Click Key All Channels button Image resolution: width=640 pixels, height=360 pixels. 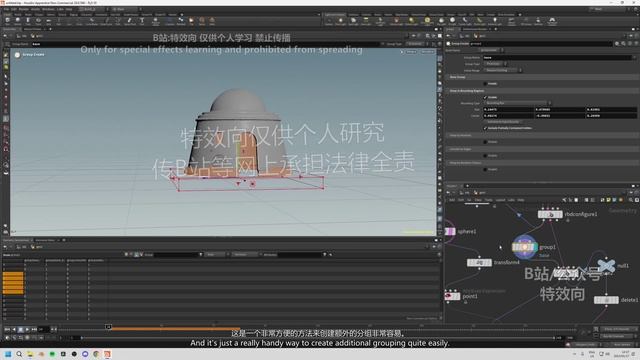(616, 336)
